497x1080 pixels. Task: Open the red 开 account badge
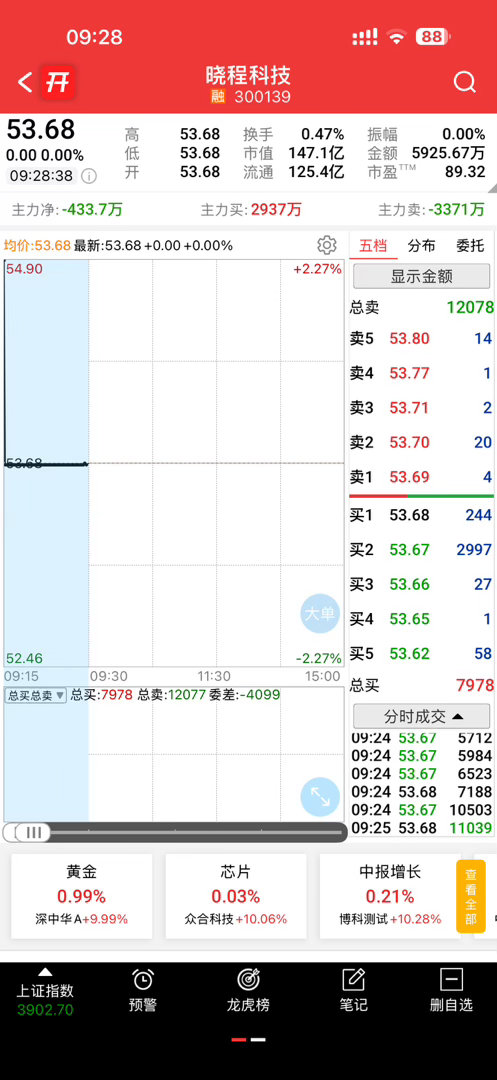tap(58, 83)
